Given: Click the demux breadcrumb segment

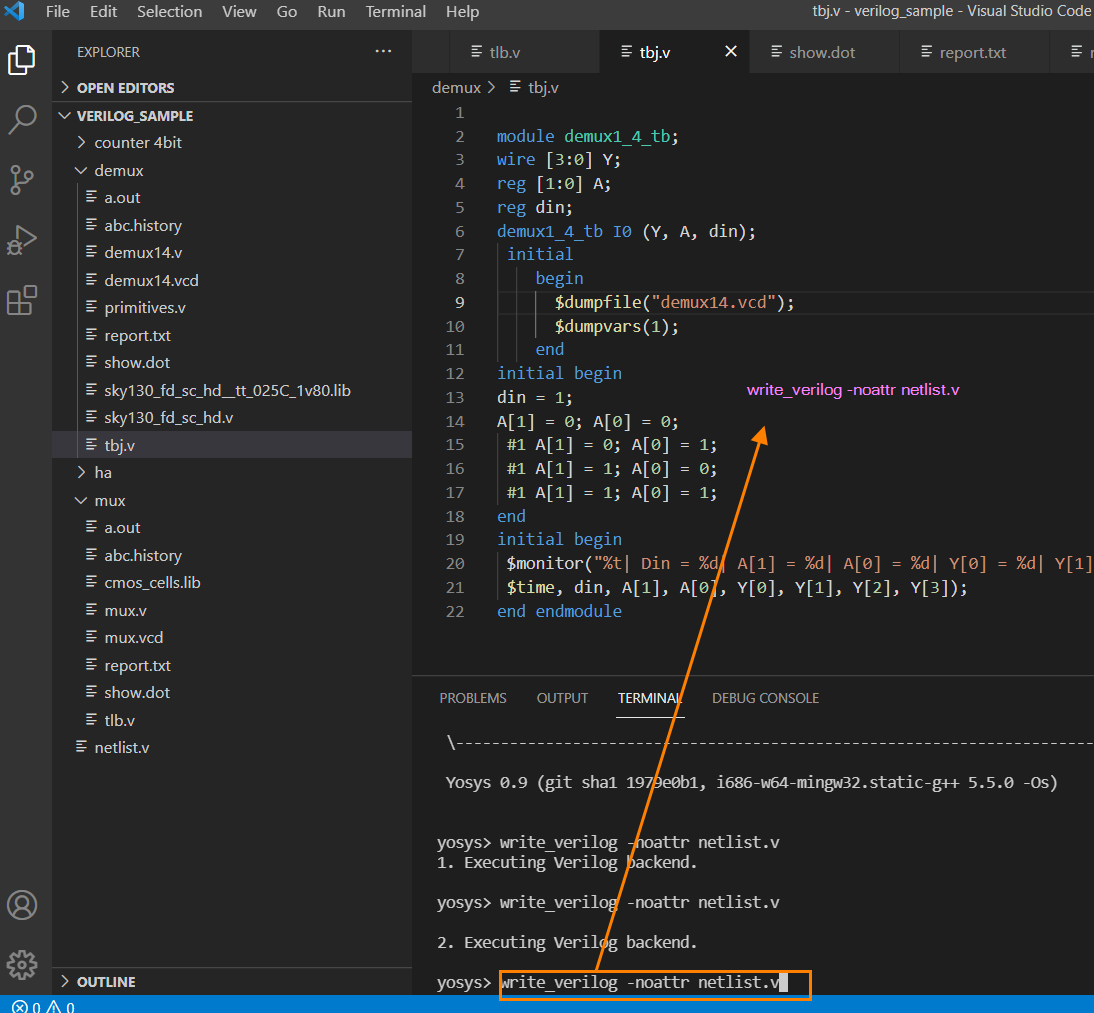Looking at the screenshot, I should [x=456, y=87].
